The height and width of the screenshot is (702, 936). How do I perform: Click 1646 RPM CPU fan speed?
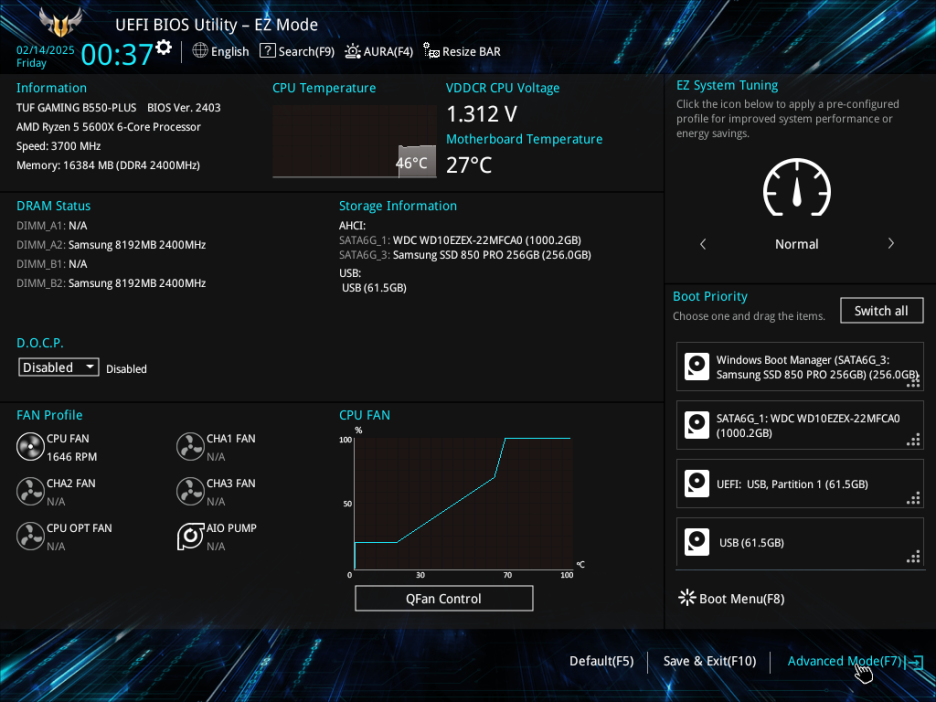click(72, 457)
